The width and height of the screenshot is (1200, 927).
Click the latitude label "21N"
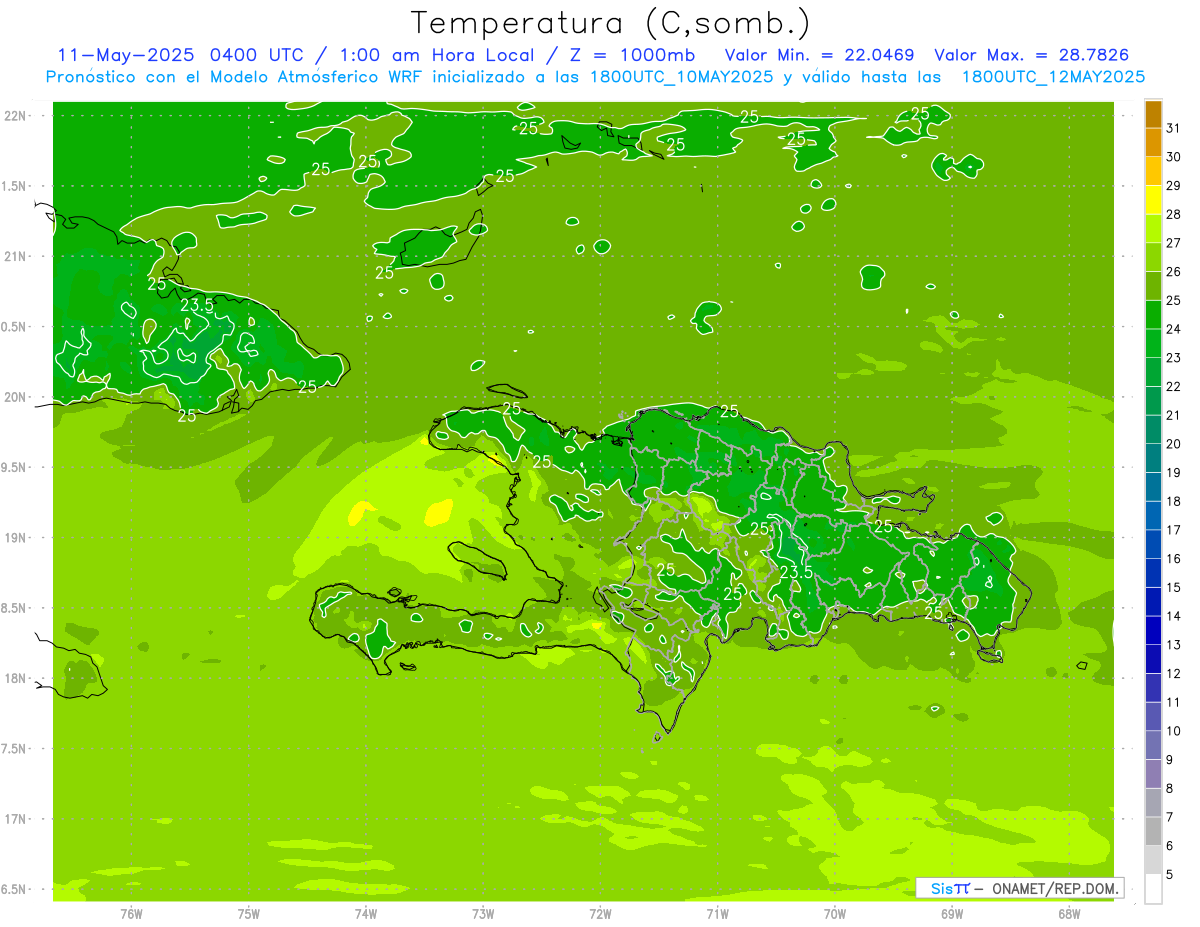(17, 257)
